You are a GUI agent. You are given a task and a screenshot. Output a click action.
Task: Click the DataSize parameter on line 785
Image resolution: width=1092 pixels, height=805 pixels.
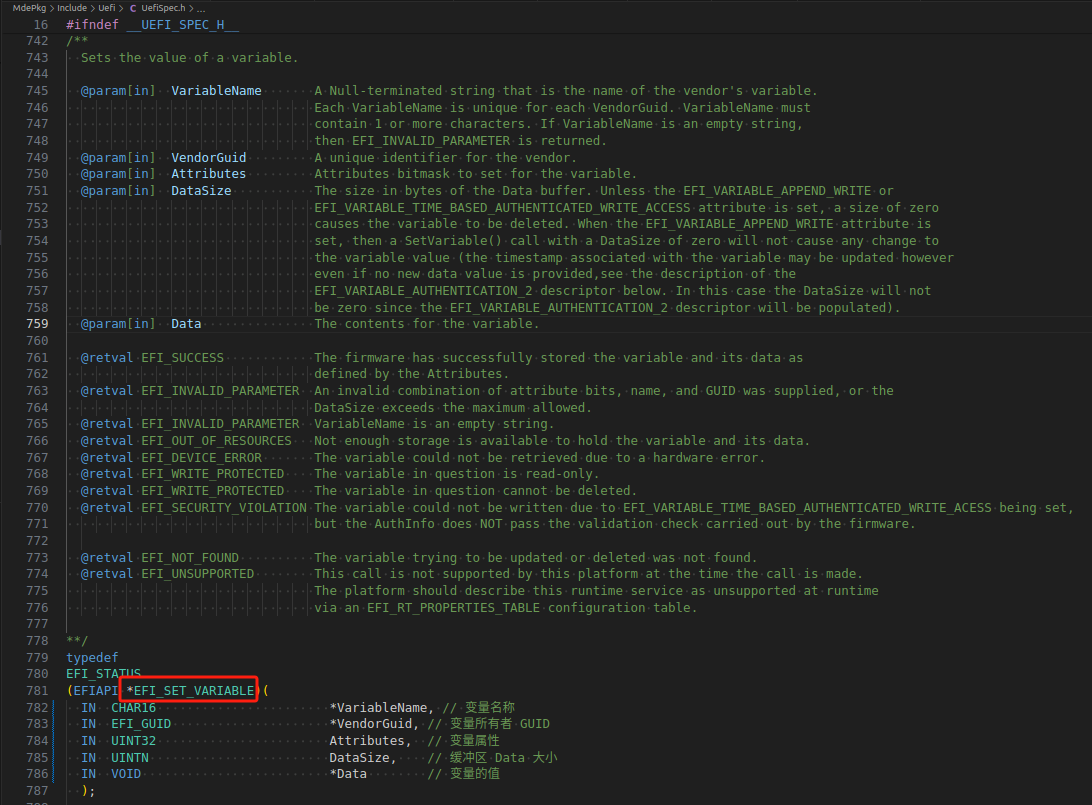click(x=360, y=757)
